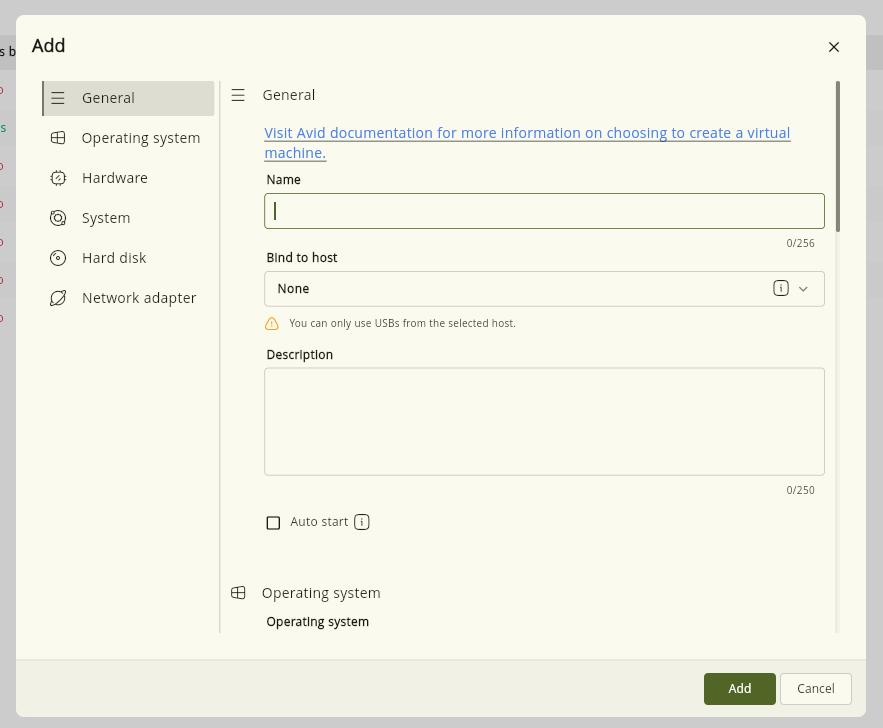This screenshot has width=883, height=728.
Task: Click the dialog vertical scrollbar
Action: 838,157
